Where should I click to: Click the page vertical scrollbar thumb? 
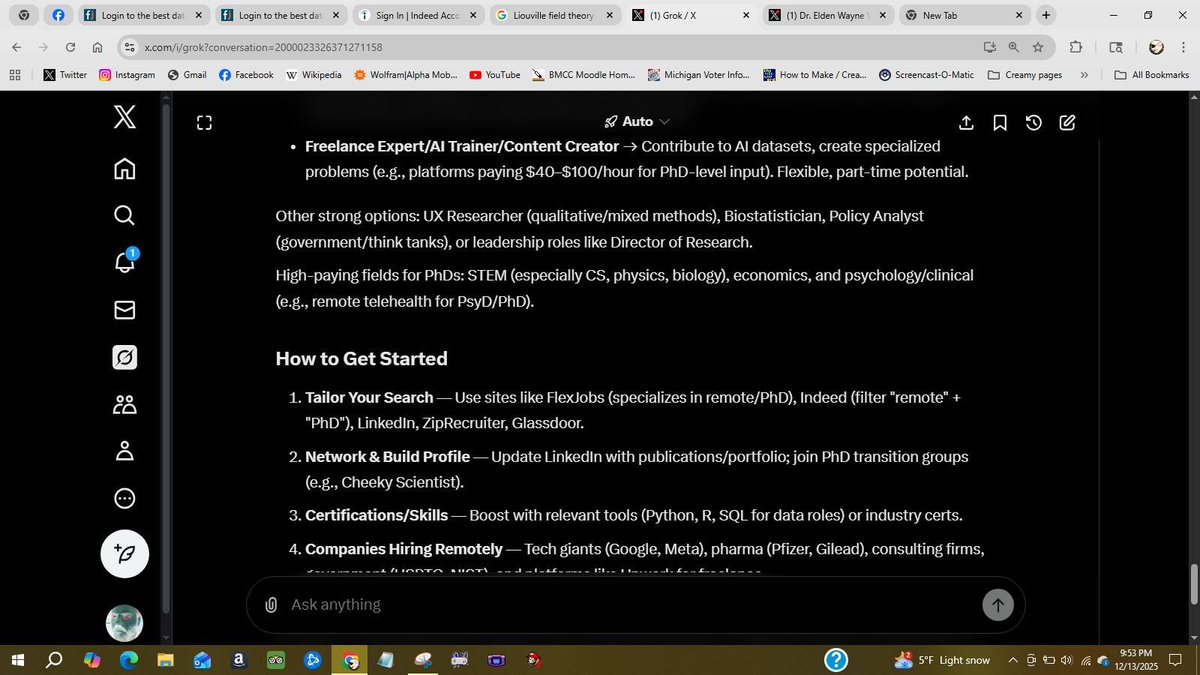point(1192,584)
